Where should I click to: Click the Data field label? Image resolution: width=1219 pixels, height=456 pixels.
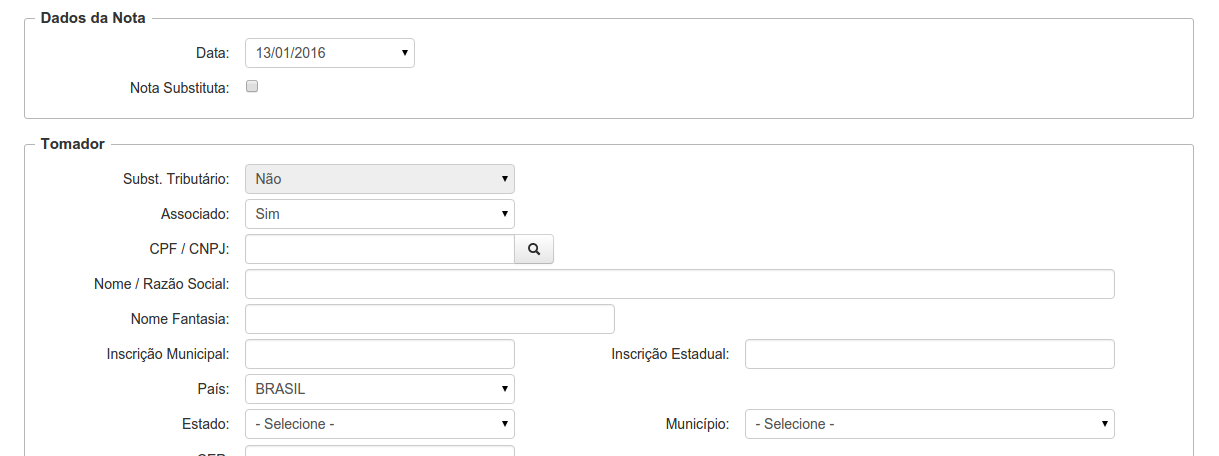[212, 53]
